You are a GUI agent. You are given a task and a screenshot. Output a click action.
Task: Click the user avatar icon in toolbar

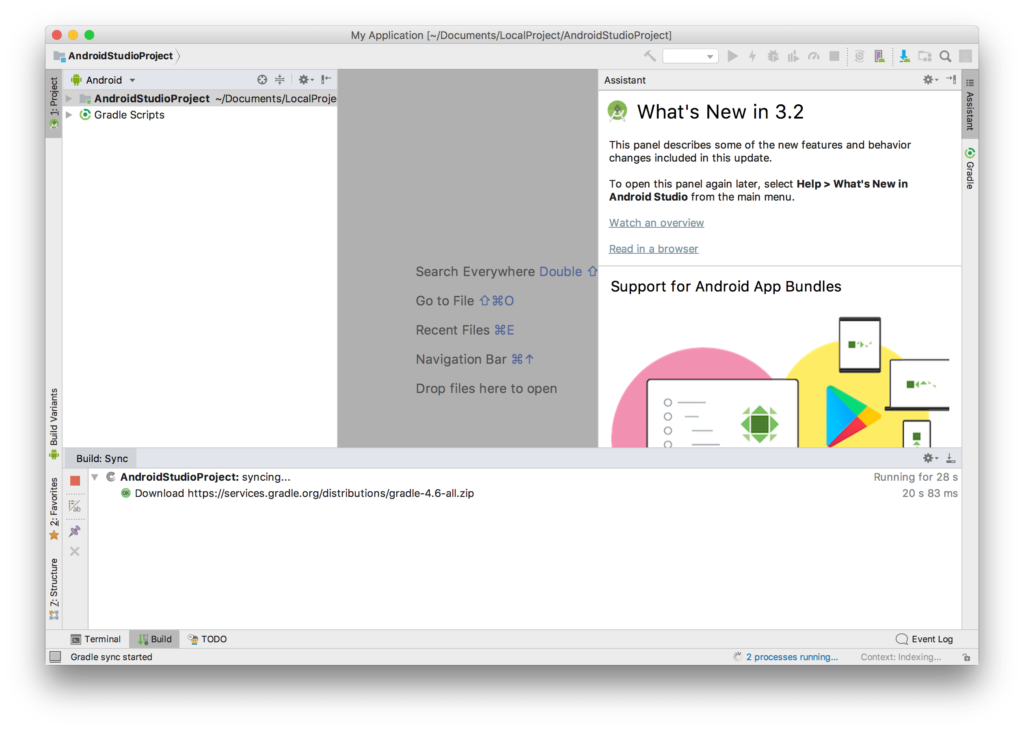[966, 56]
